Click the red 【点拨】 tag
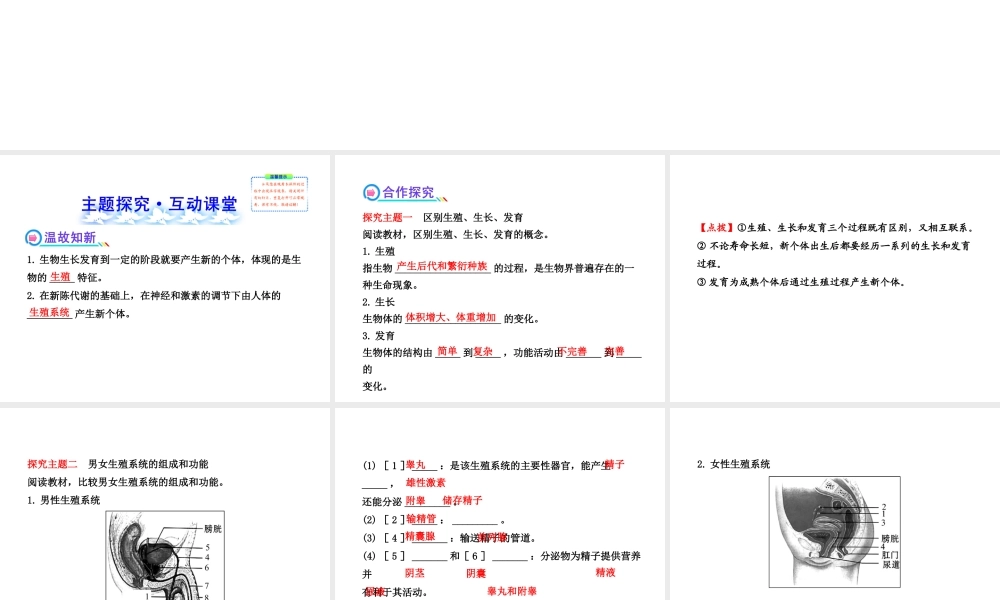 tap(716, 228)
